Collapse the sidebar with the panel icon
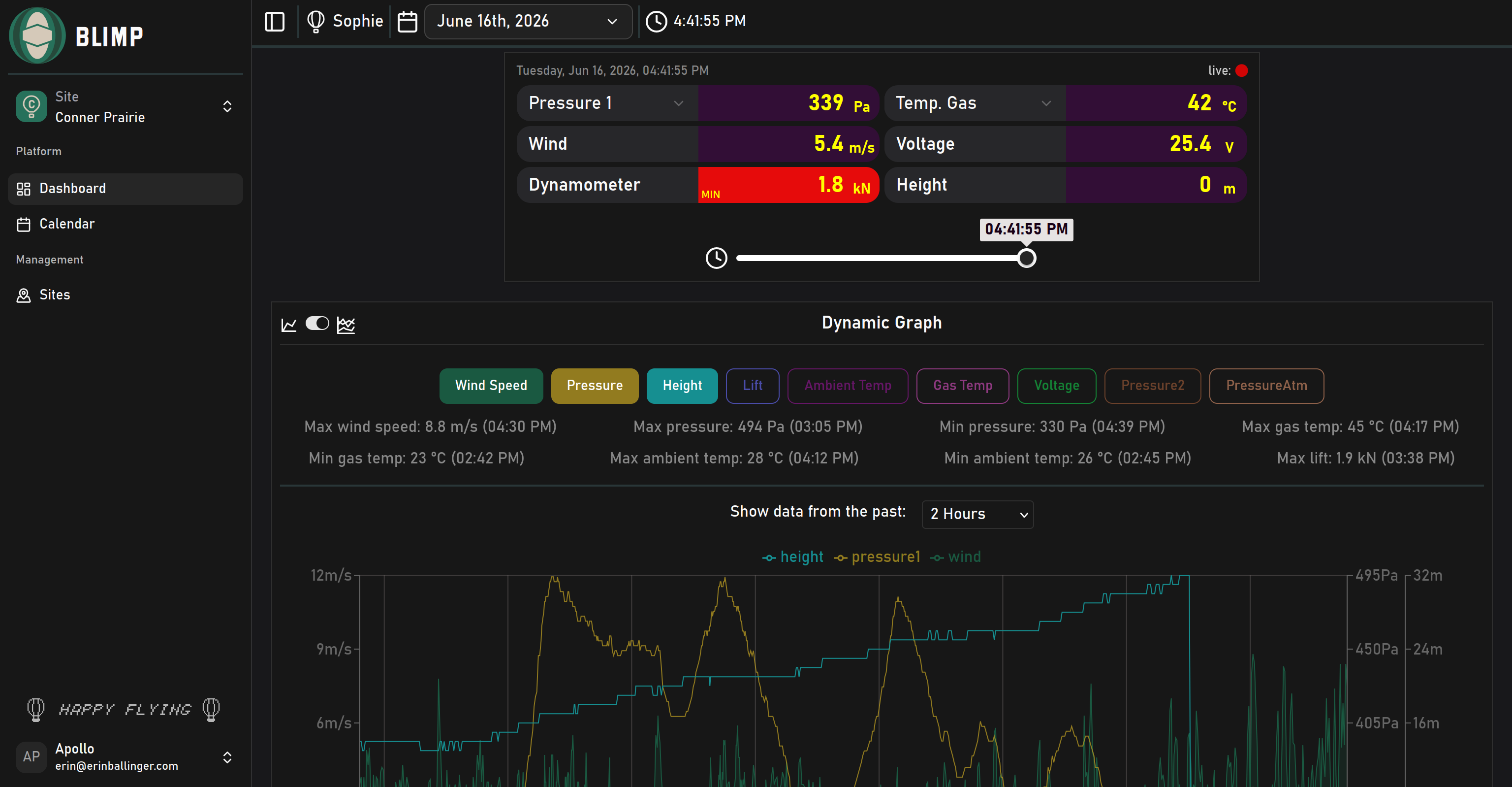 pyautogui.click(x=274, y=22)
